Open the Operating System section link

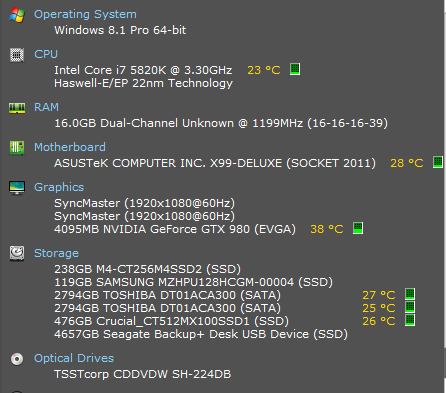coord(85,14)
